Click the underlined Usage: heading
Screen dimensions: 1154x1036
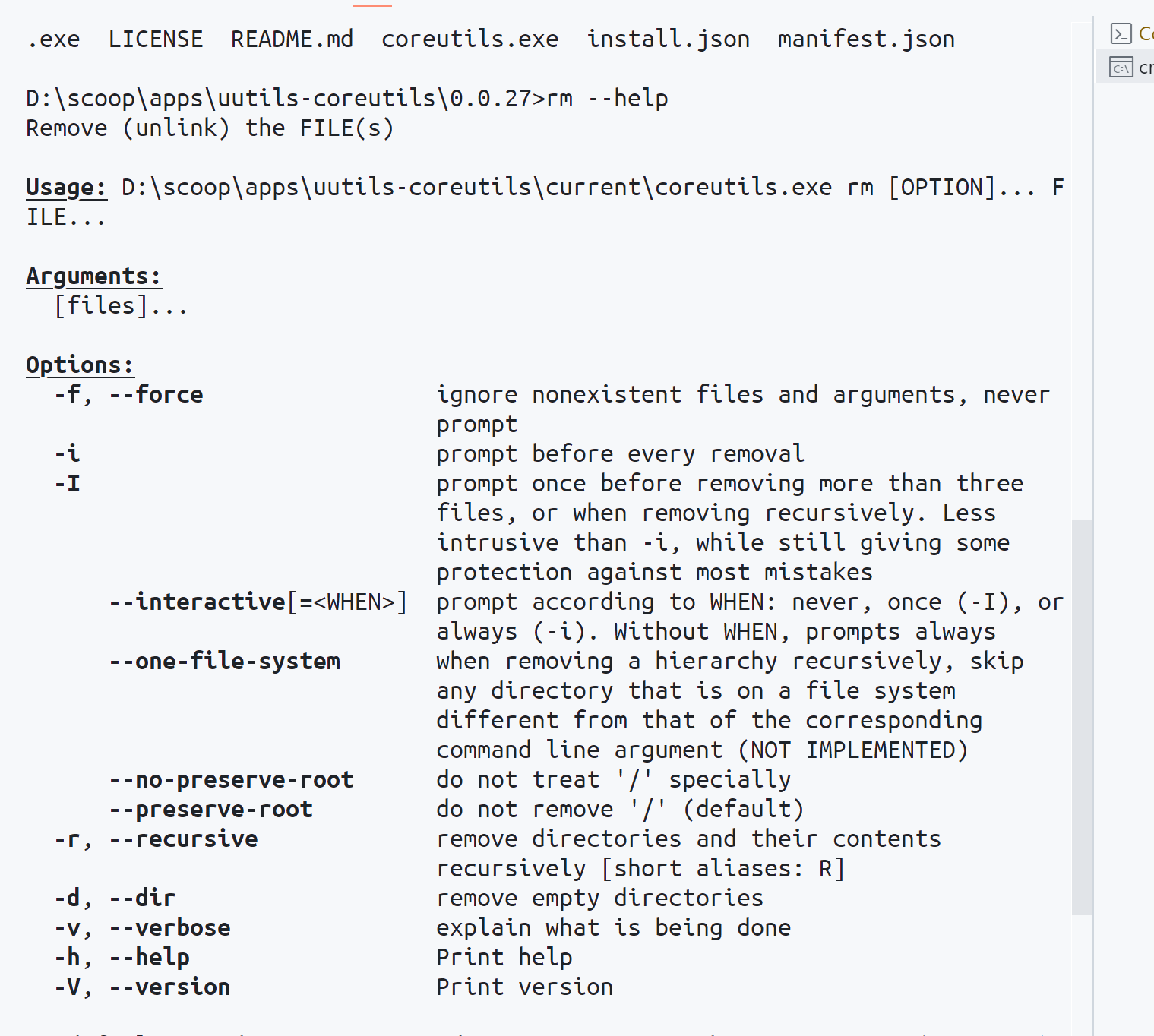click(x=66, y=188)
